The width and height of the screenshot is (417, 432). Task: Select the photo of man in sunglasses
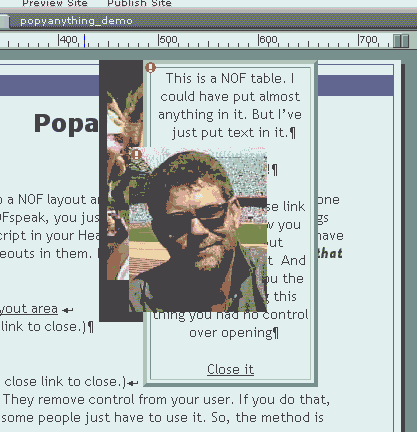[198, 230]
